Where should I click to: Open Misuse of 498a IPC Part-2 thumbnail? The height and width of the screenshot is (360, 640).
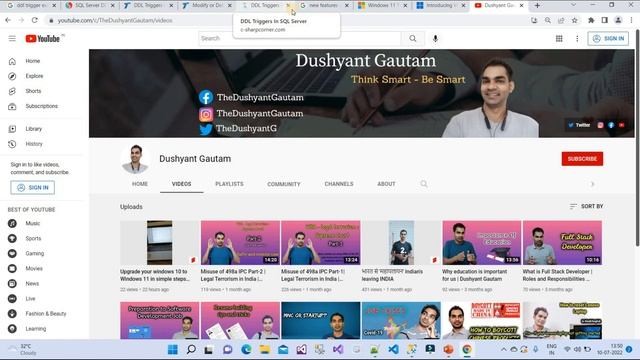[240, 243]
